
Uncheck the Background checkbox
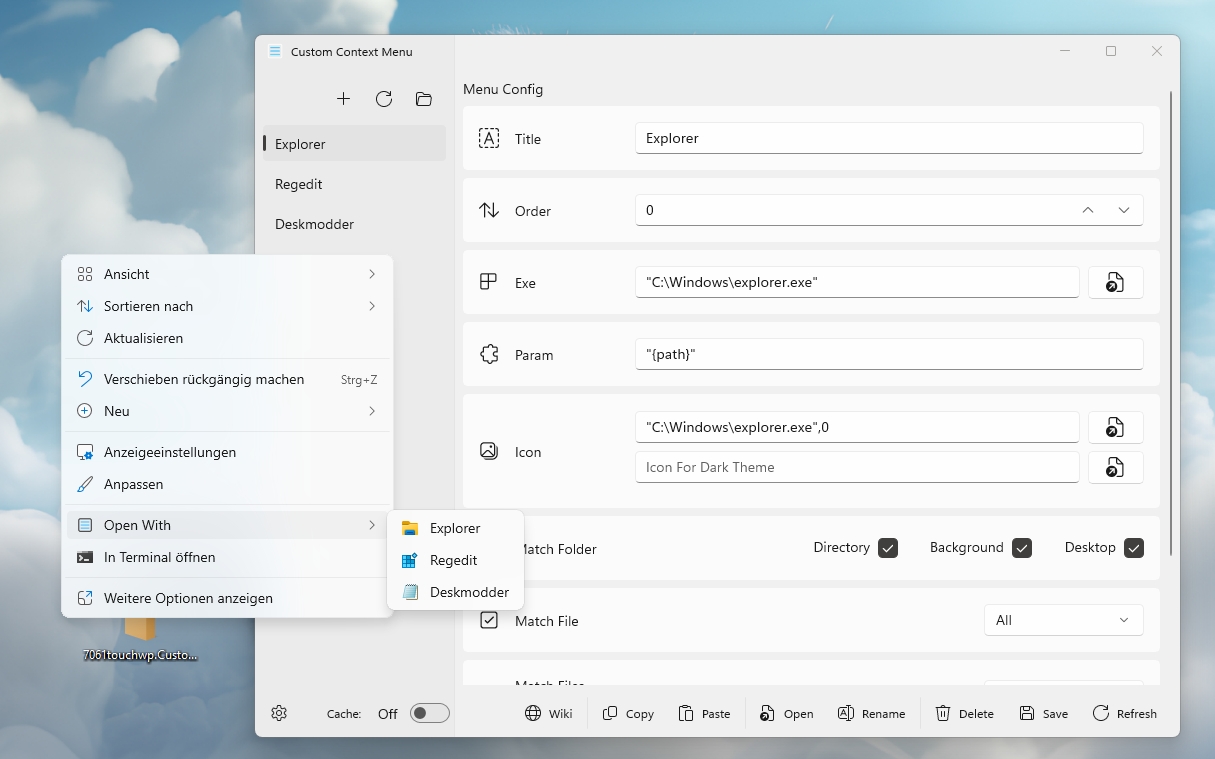(1021, 548)
